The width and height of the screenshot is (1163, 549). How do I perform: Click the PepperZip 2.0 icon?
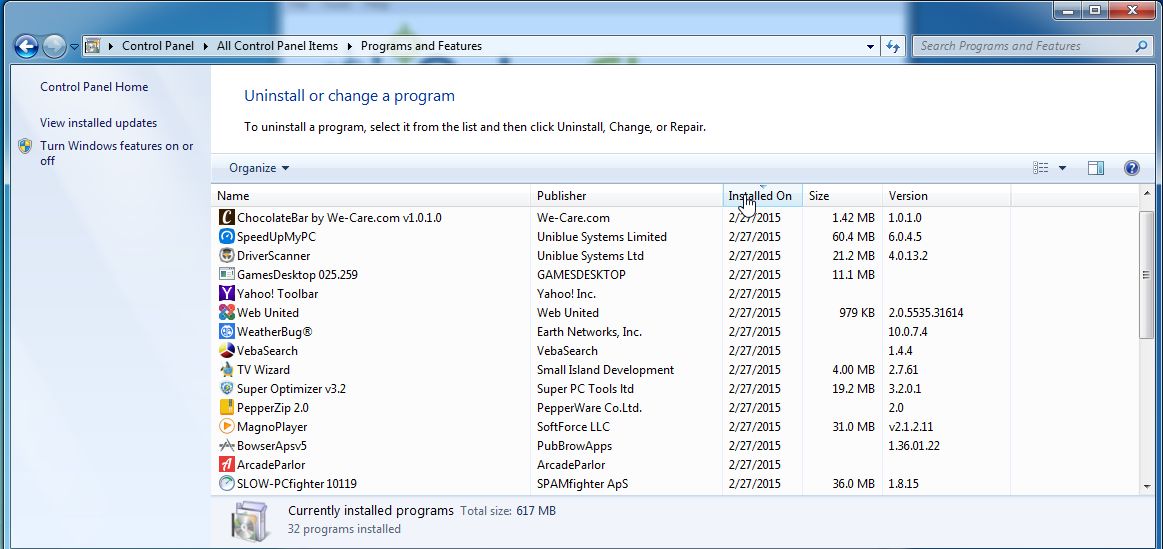click(227, 407)
